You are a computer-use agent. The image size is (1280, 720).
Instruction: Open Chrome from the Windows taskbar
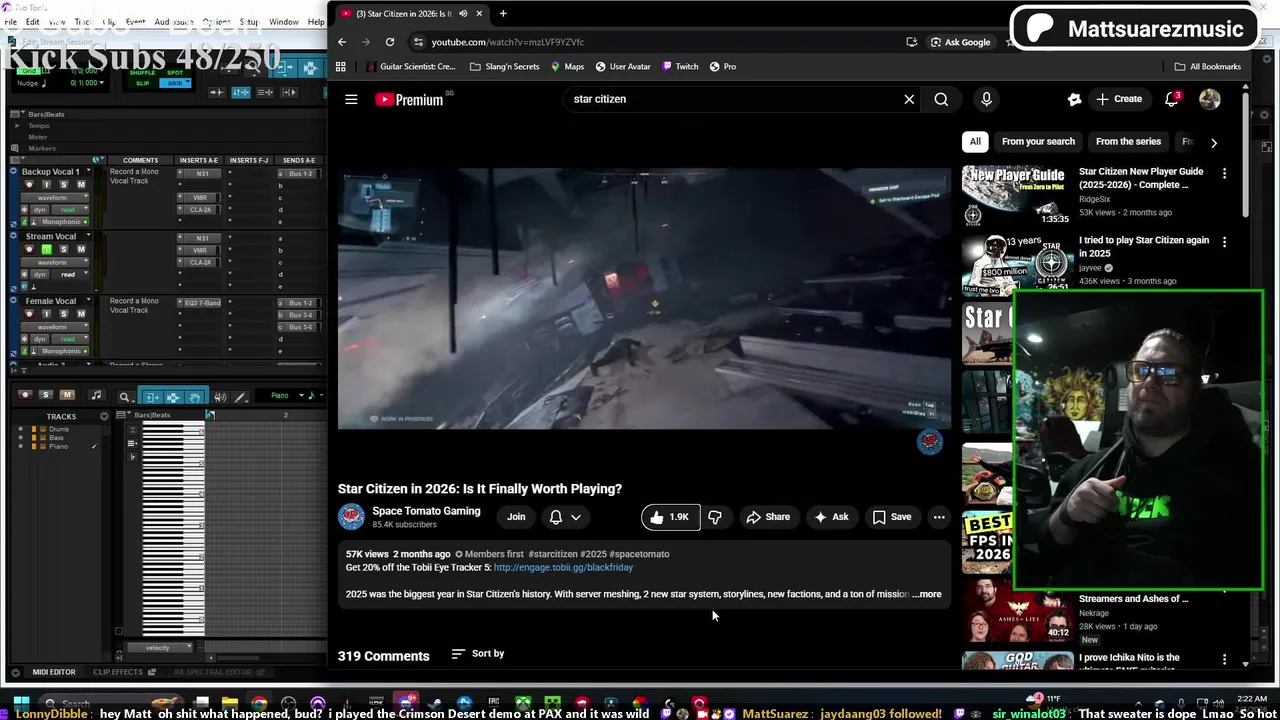pyautogui.click(x=260, y=703)
